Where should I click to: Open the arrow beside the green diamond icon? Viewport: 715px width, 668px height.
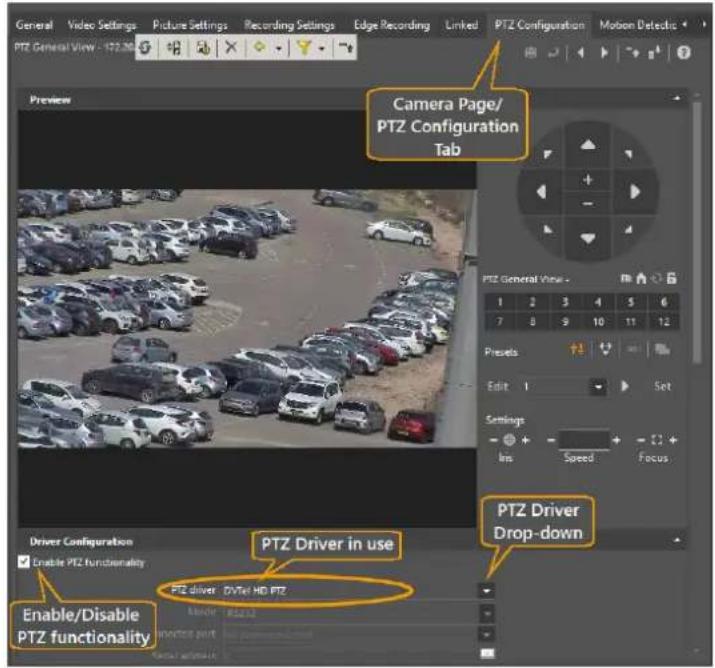pos(279,48)
